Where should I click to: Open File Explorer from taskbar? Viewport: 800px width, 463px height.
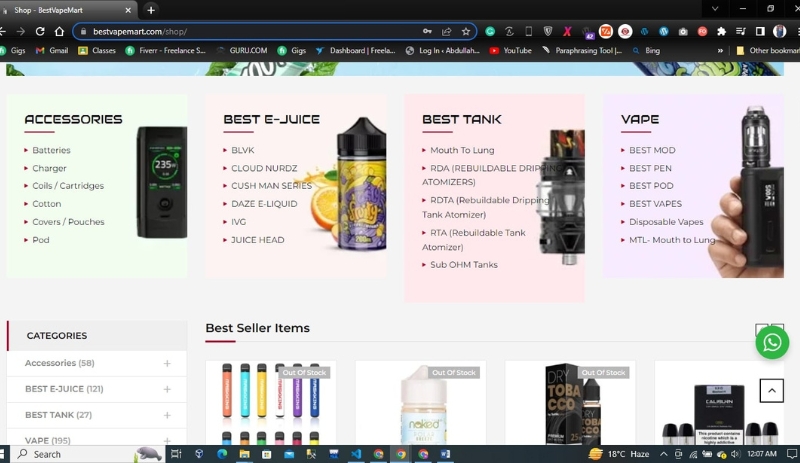pos(244,454)
